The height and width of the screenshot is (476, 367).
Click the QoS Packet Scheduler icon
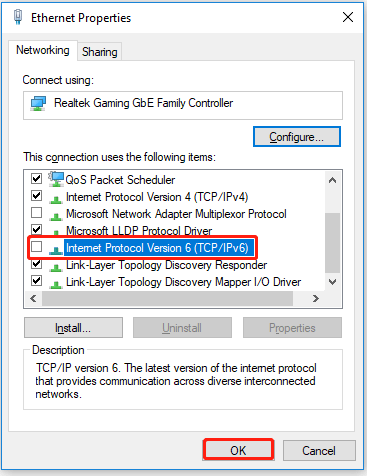click(56, 179)
